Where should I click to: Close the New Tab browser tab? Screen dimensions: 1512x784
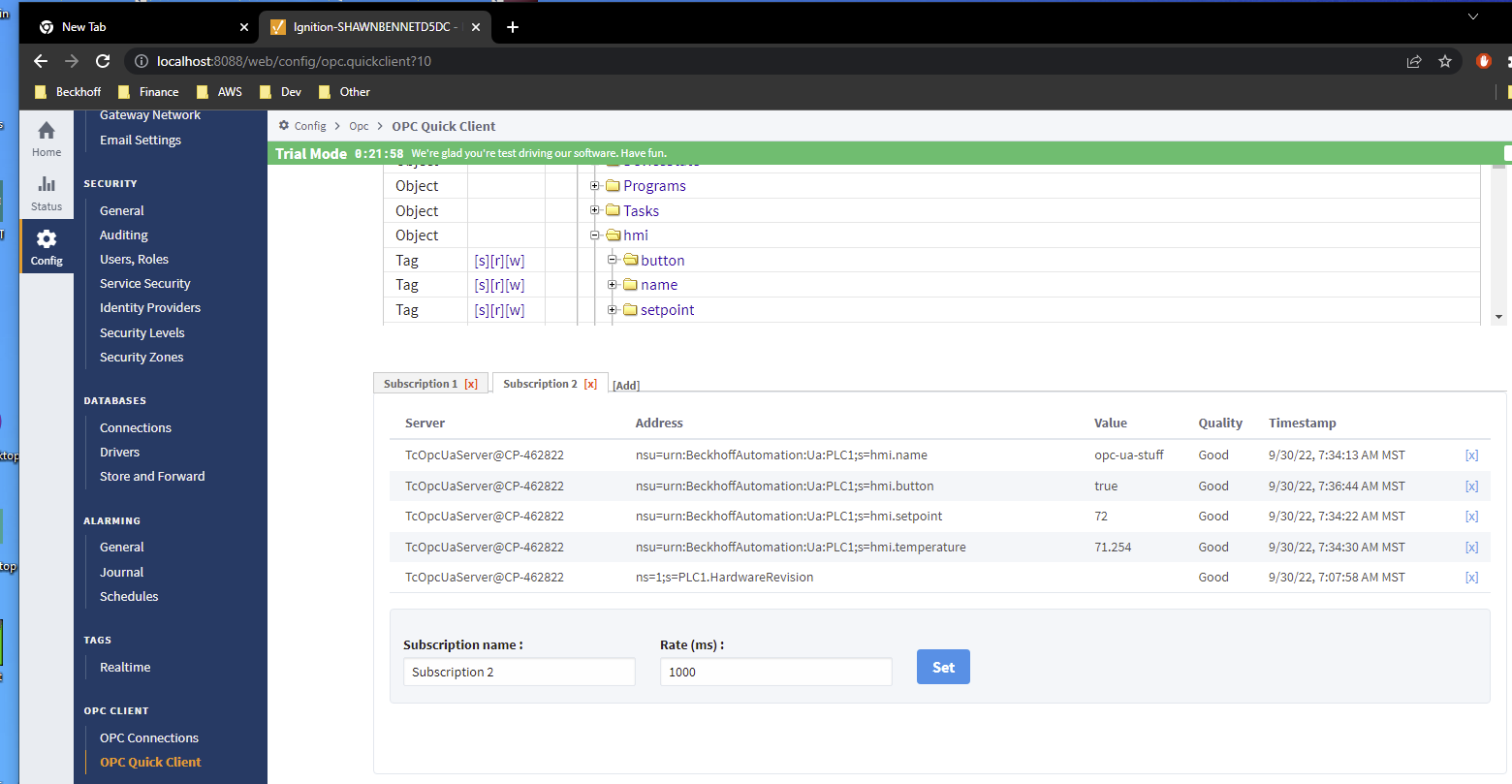(244, 27)
